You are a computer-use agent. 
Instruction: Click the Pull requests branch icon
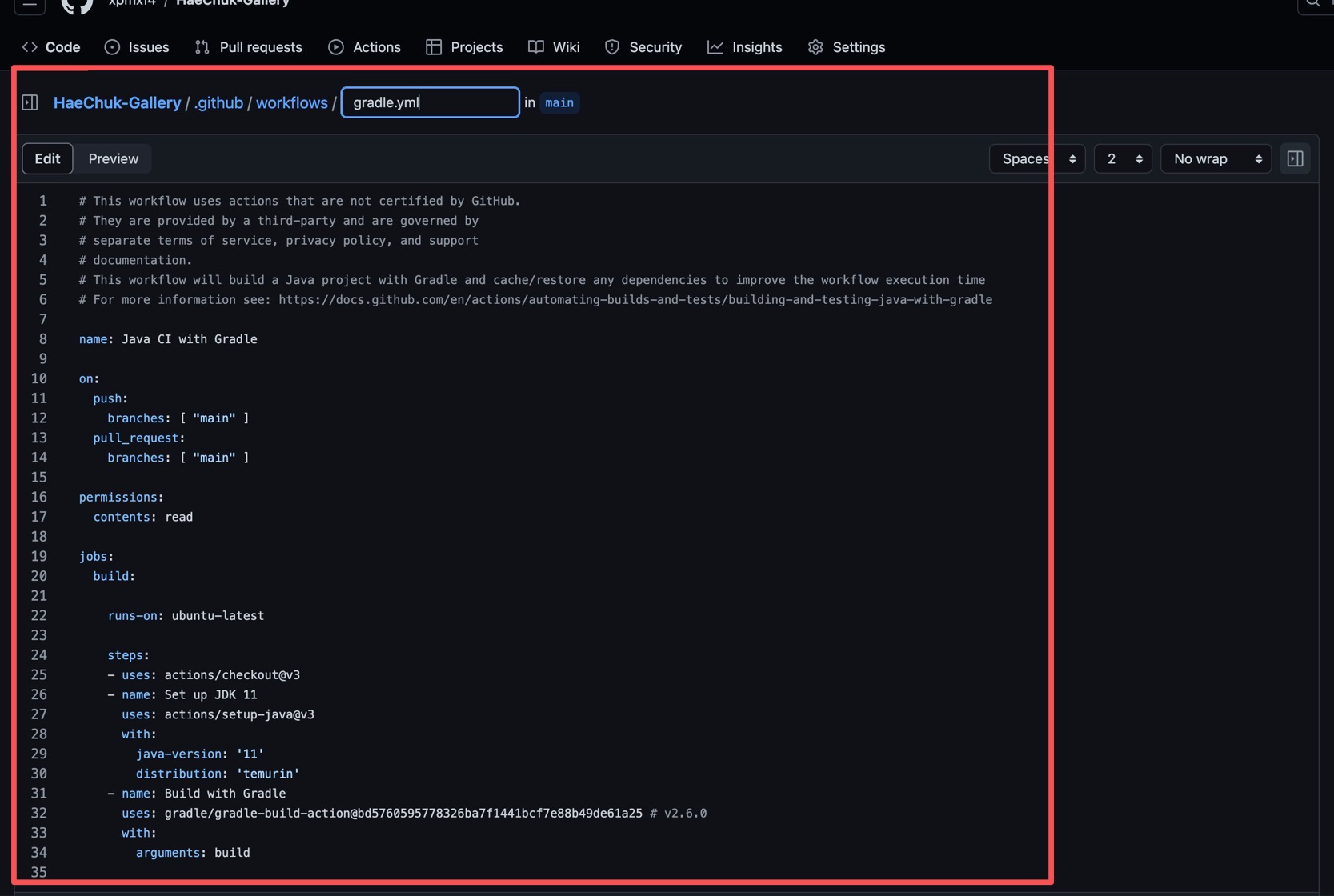[202, 47]
